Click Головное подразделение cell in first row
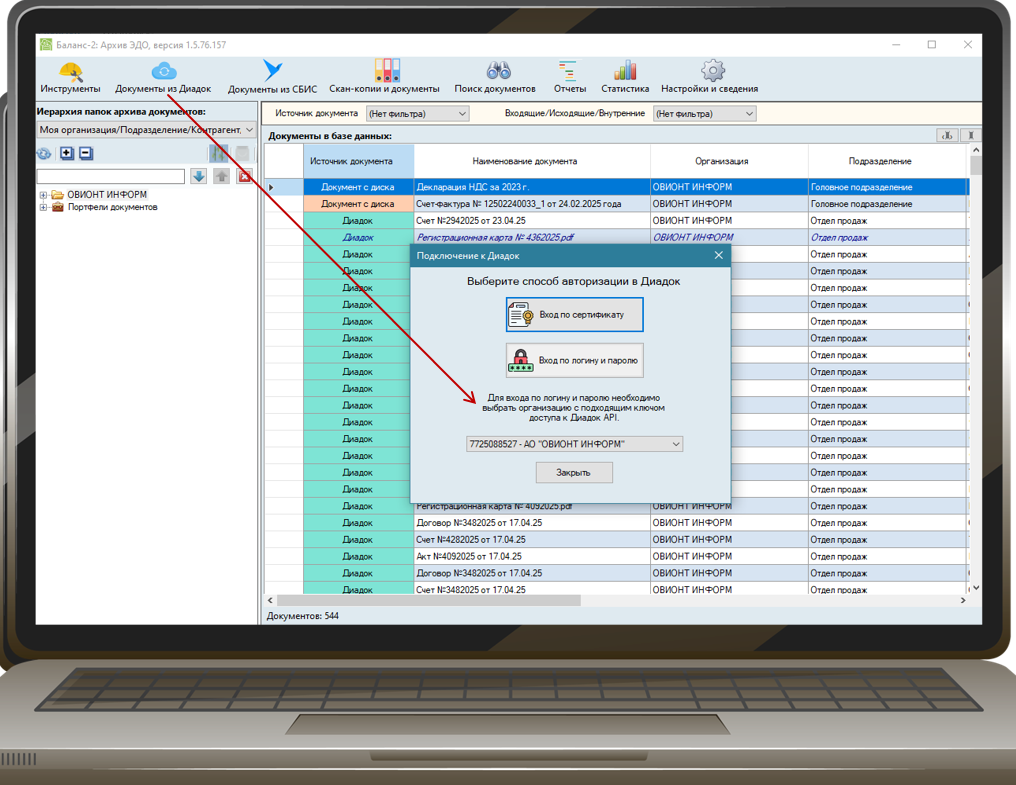Screen dimensions: 1016x785 pos(888,187)
